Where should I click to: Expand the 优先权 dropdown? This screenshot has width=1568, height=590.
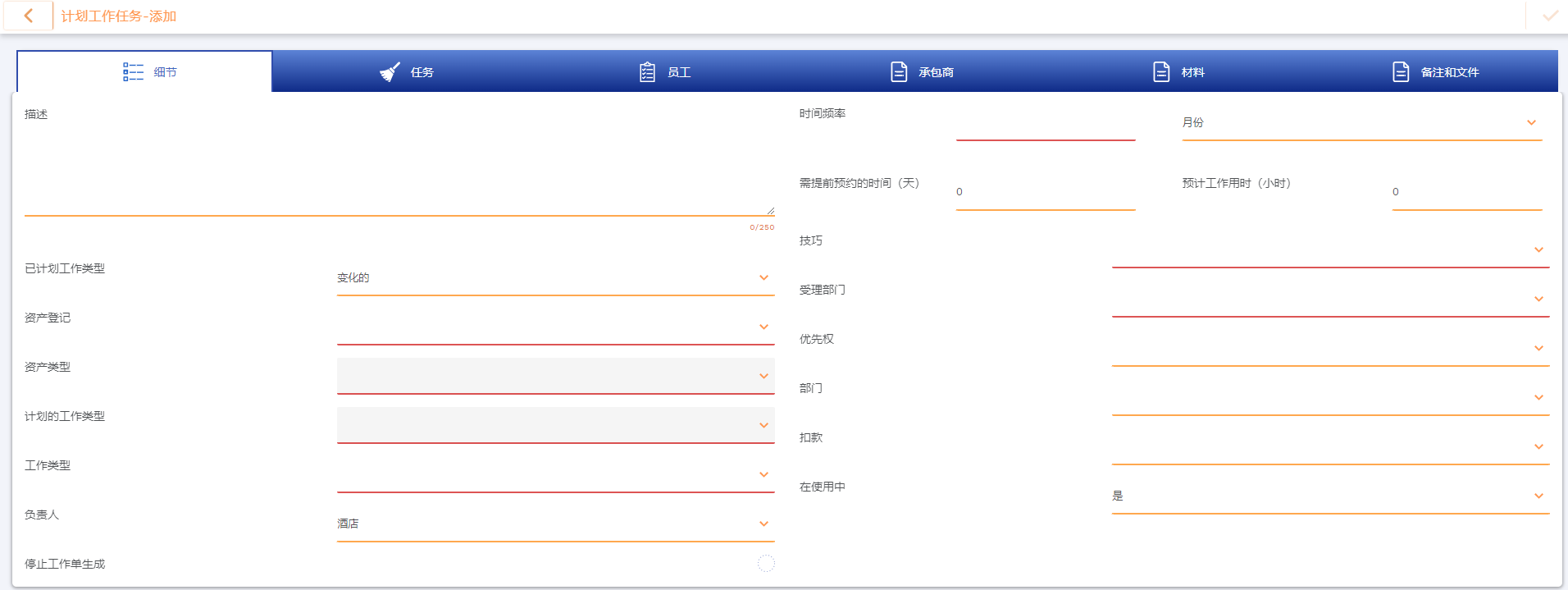pyautogui.click(x=1330, y=349)
